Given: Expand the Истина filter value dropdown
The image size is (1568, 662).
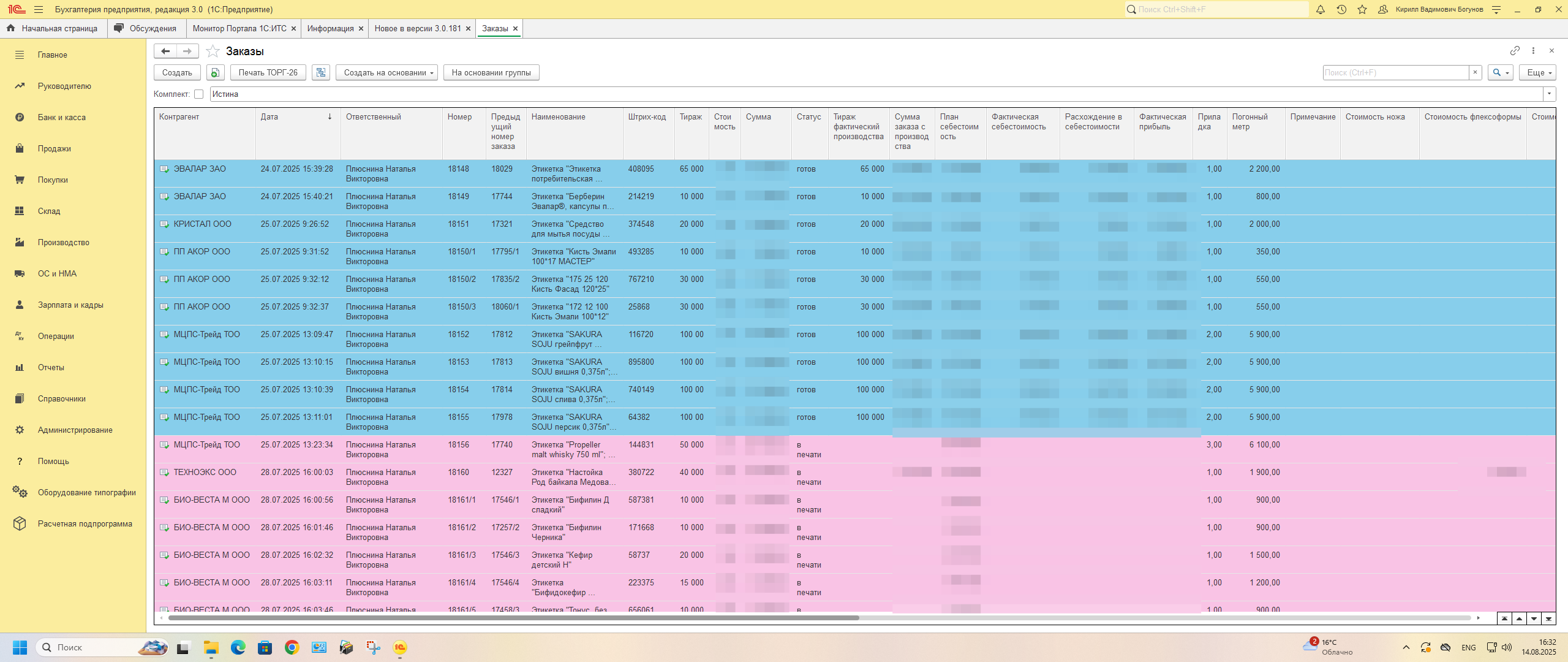Looking at the screenshot, I should pos(1549,94).
